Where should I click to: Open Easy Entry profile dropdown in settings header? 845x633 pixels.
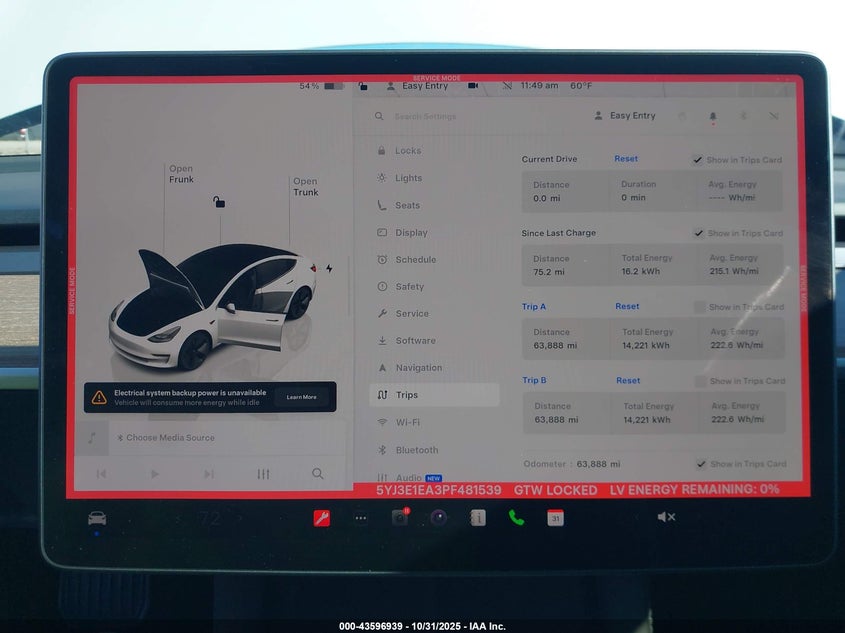(625, 116)
